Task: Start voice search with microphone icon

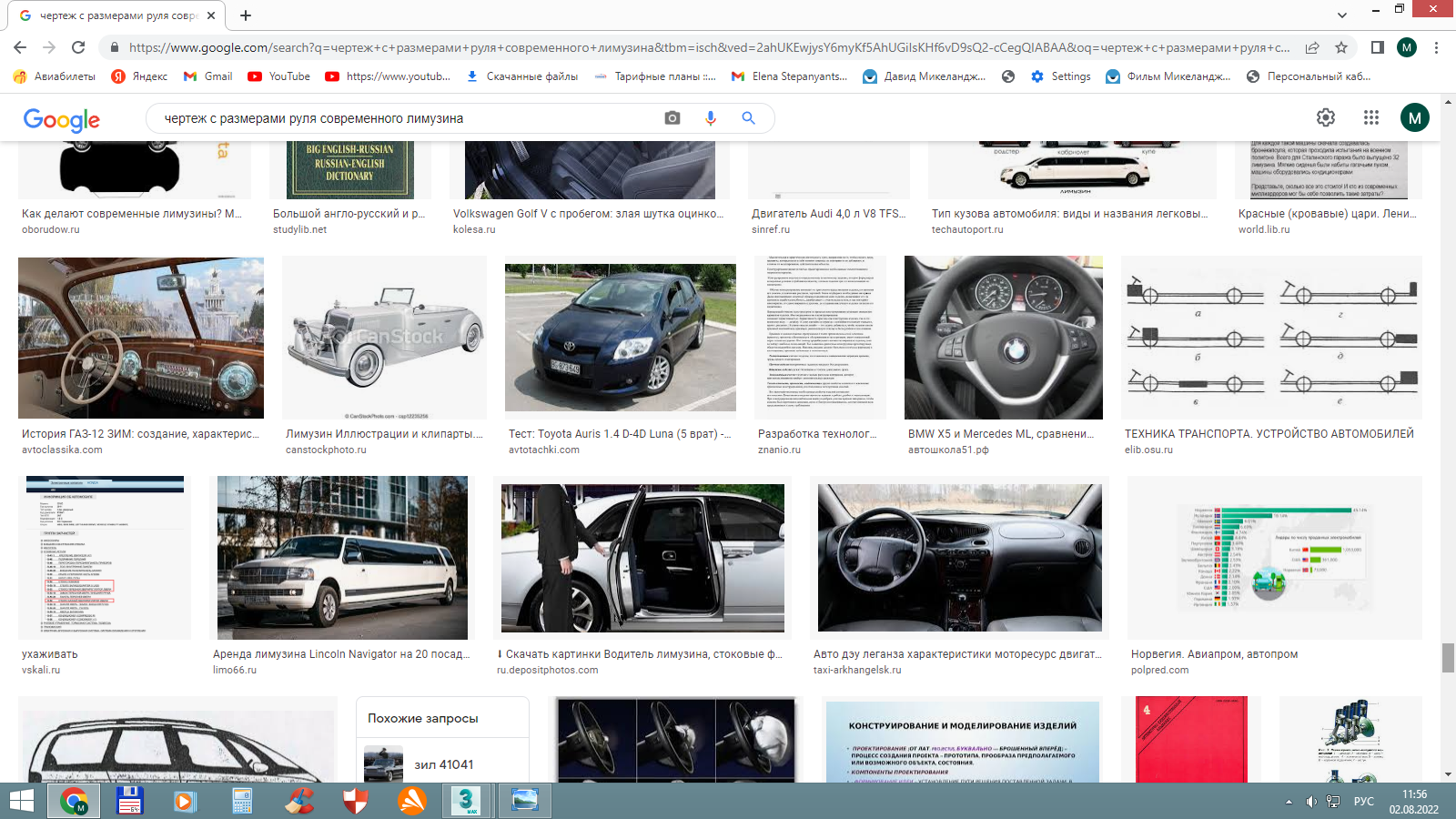Action: coord(711,118)
